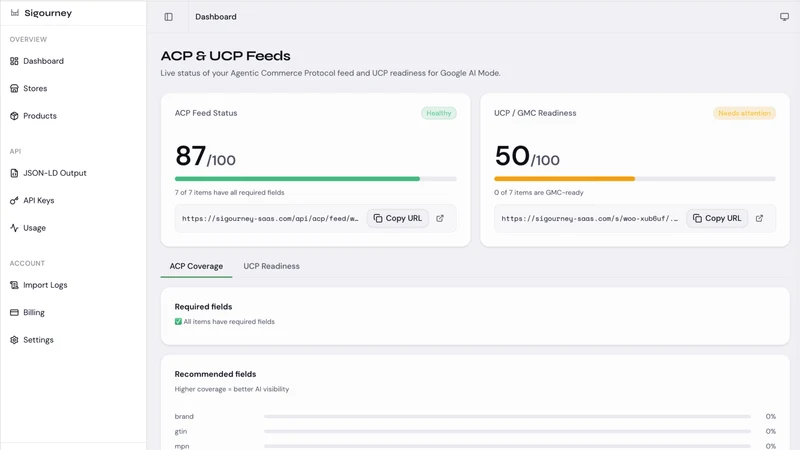Click the gtin field label
This screenshot has height=450, width=800.
coord(181,431)
